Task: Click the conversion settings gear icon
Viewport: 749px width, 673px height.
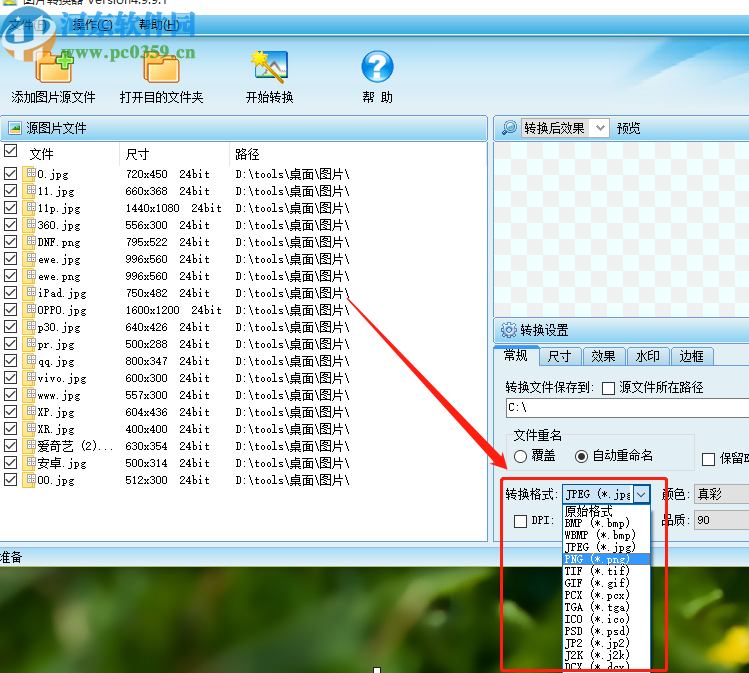Action: [x=509, y=330]
